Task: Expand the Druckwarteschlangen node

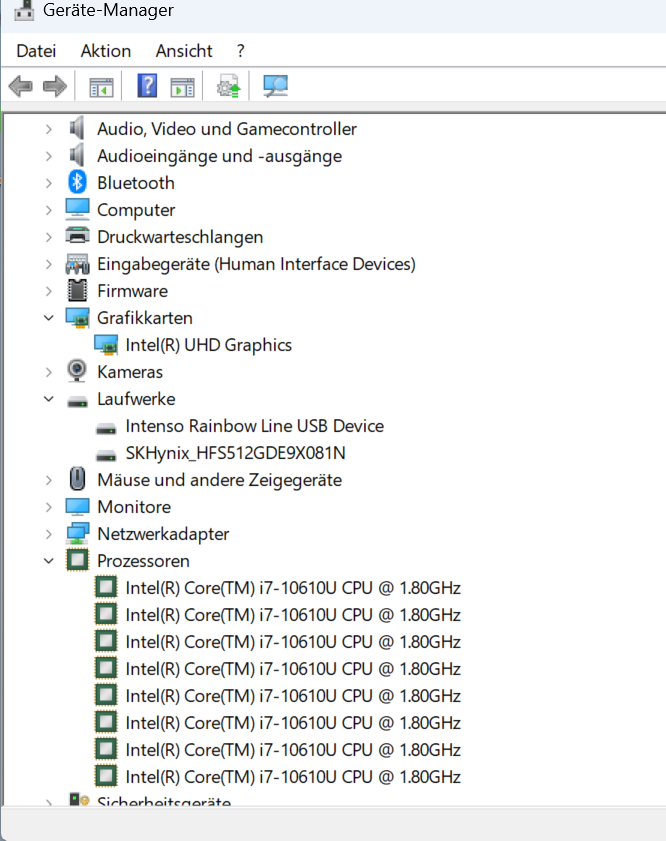Action: coord(49,237)
